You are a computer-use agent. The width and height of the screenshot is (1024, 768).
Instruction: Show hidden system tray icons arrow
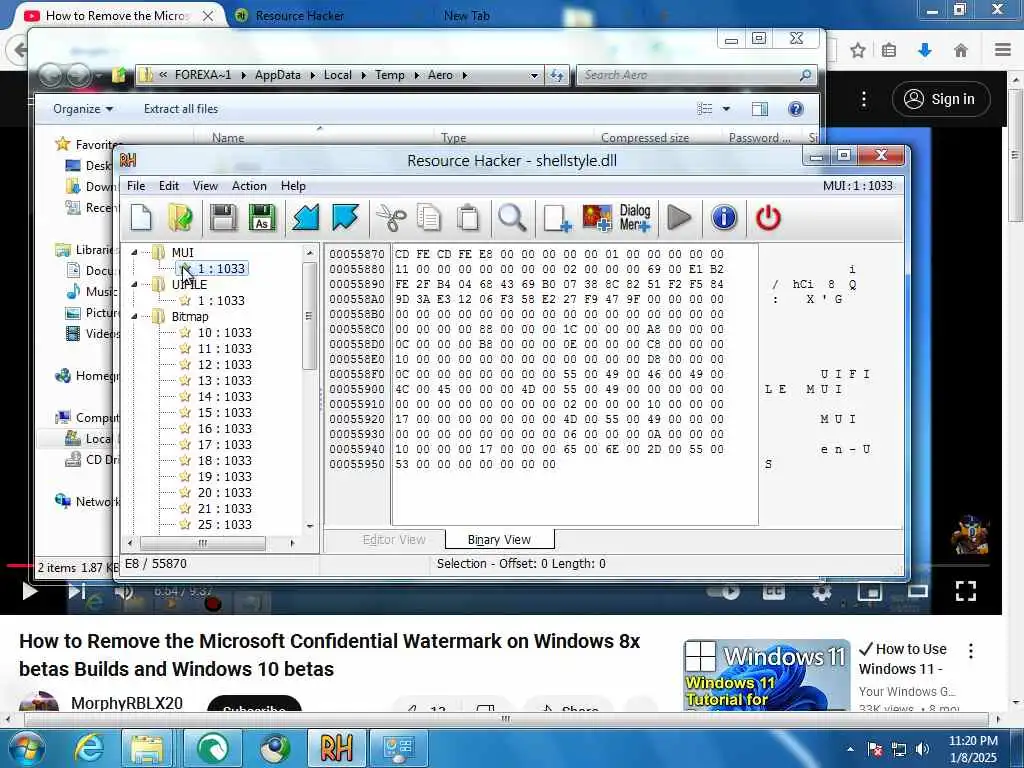(x=850, y=750)
